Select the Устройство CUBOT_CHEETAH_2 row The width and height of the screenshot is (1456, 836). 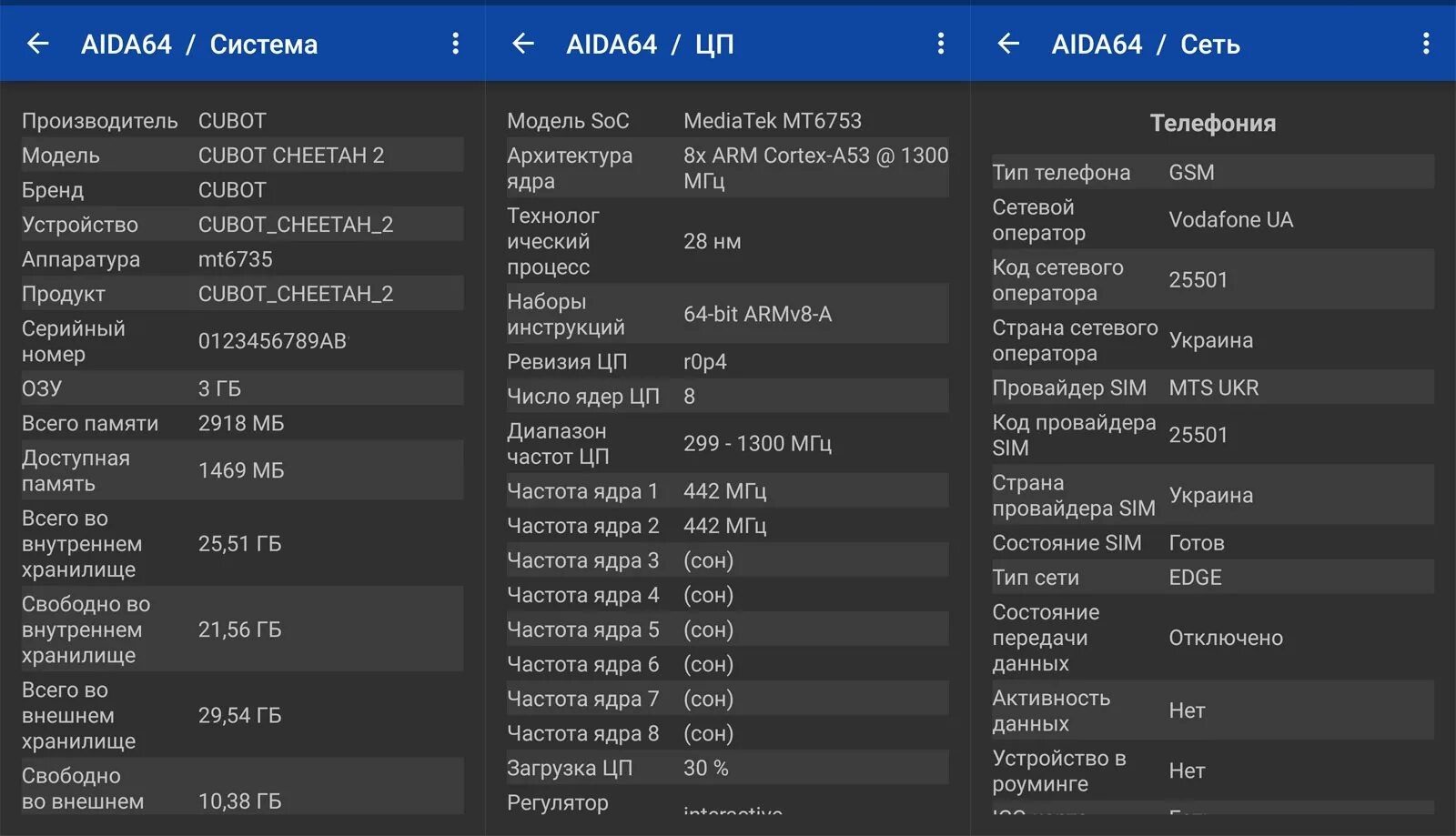coord(242,225)
